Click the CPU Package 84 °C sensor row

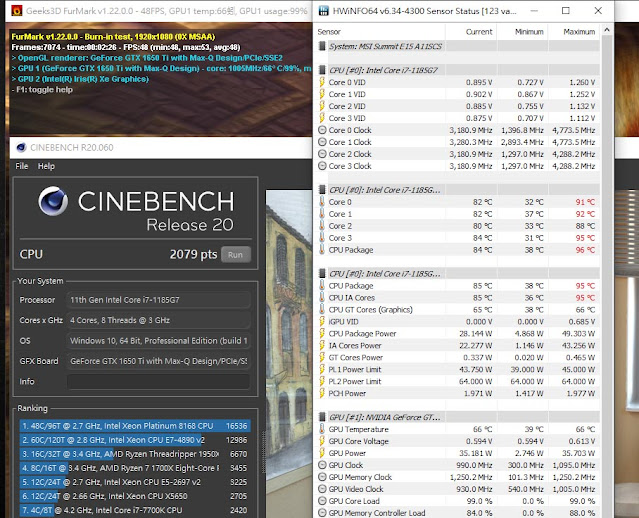458,250
